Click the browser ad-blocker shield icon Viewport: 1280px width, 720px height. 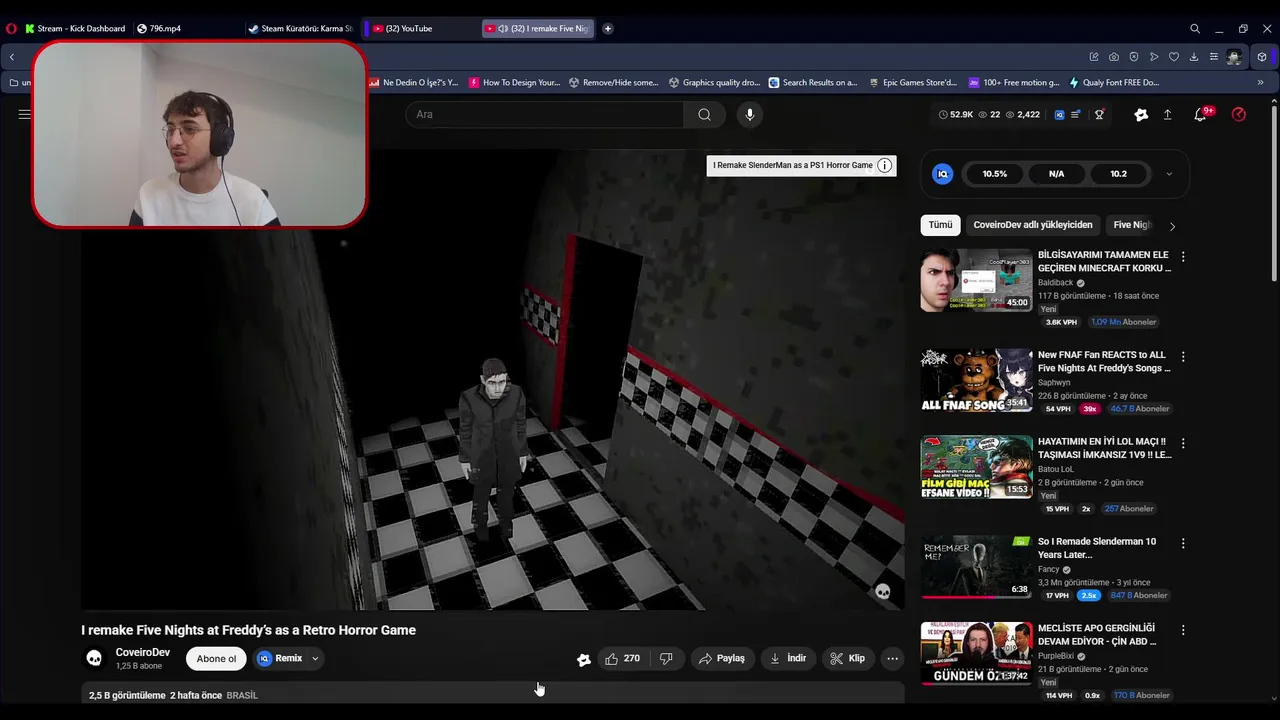[1134, 57]
